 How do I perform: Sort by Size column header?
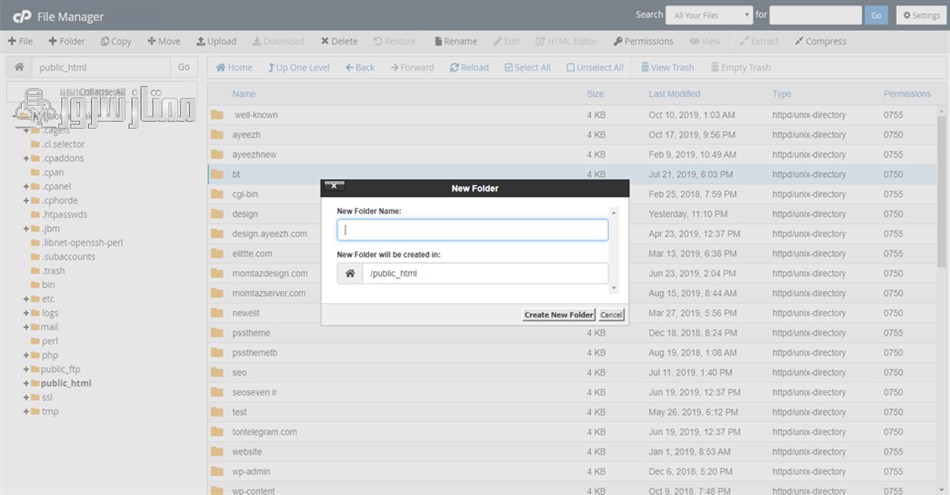595,94
